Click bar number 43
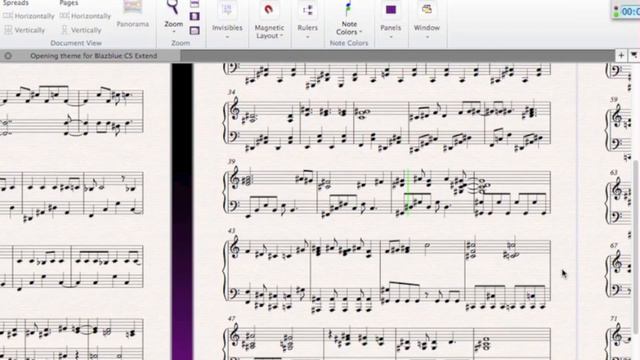Screen dimensions: 640x360 [x=232, y=231]
